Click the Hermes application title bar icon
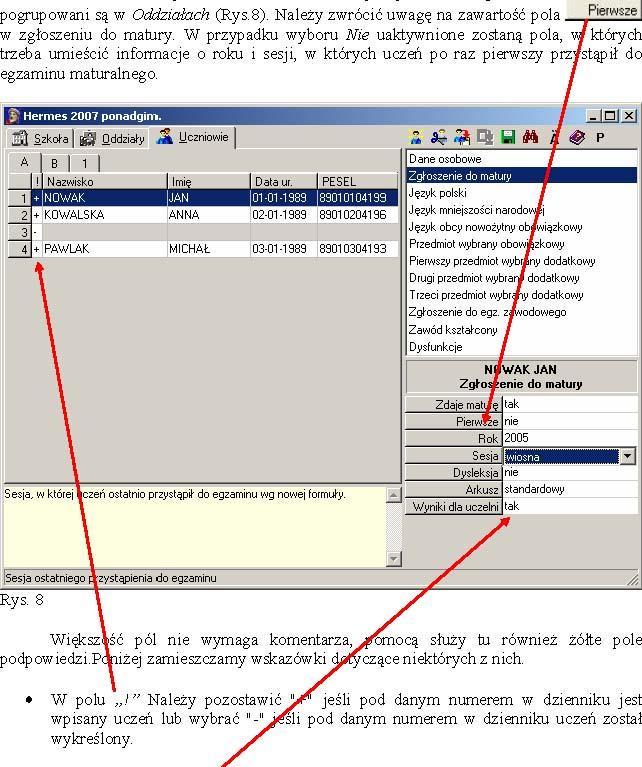 coord(13,116)
